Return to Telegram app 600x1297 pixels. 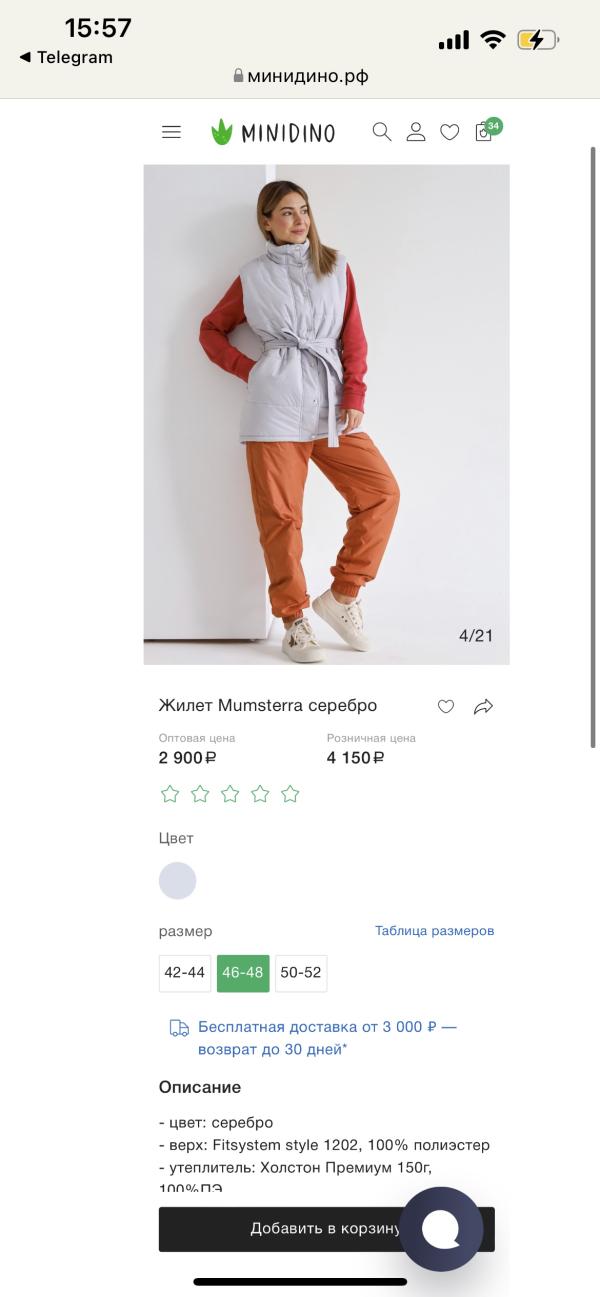point(66,57)
